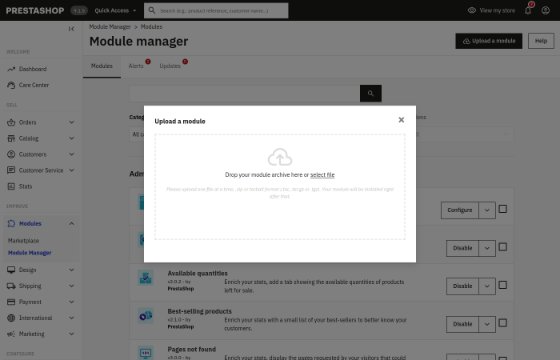
Task: Click the Available quantities module icon
Action: click(x=146, y=278)
